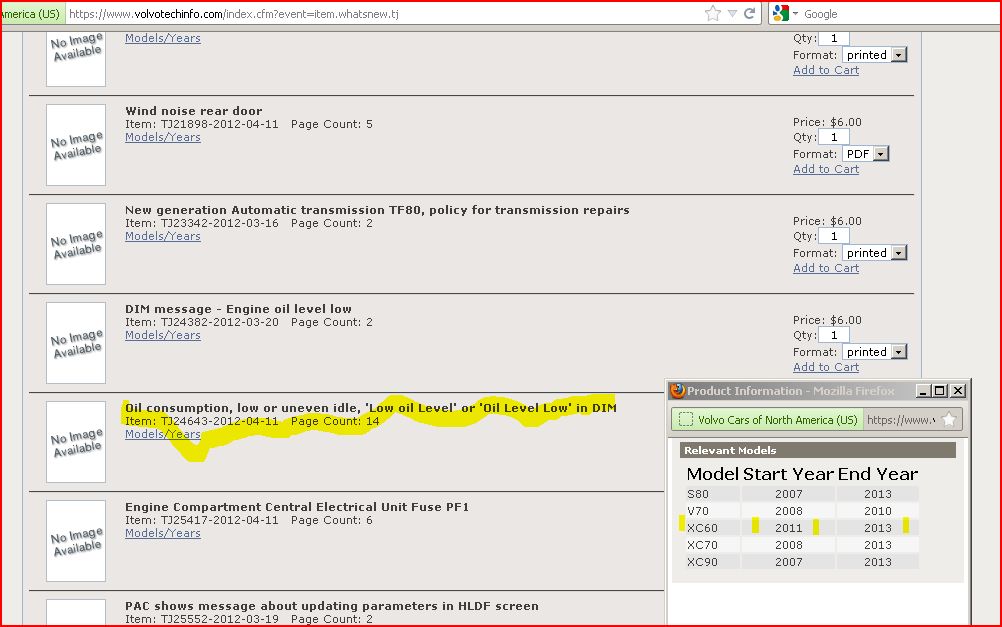Click Fuse PF1 item thumbnail image
The image size is (1002, 627).
coord(76,541)
